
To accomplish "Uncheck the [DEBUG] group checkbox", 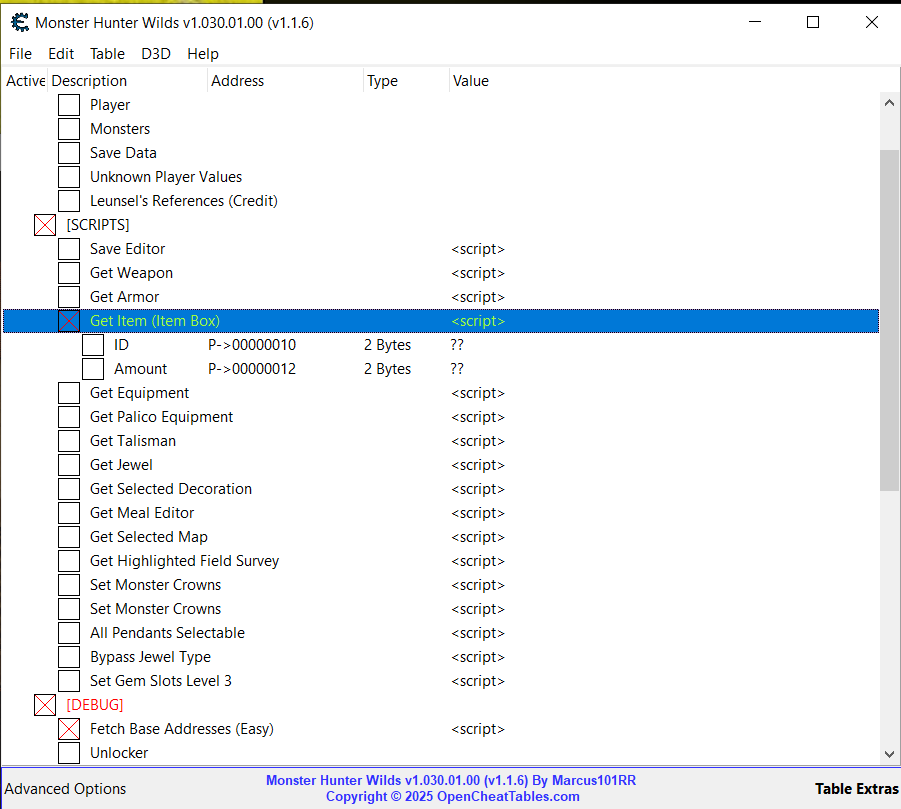I will click(x=45, y=705).
